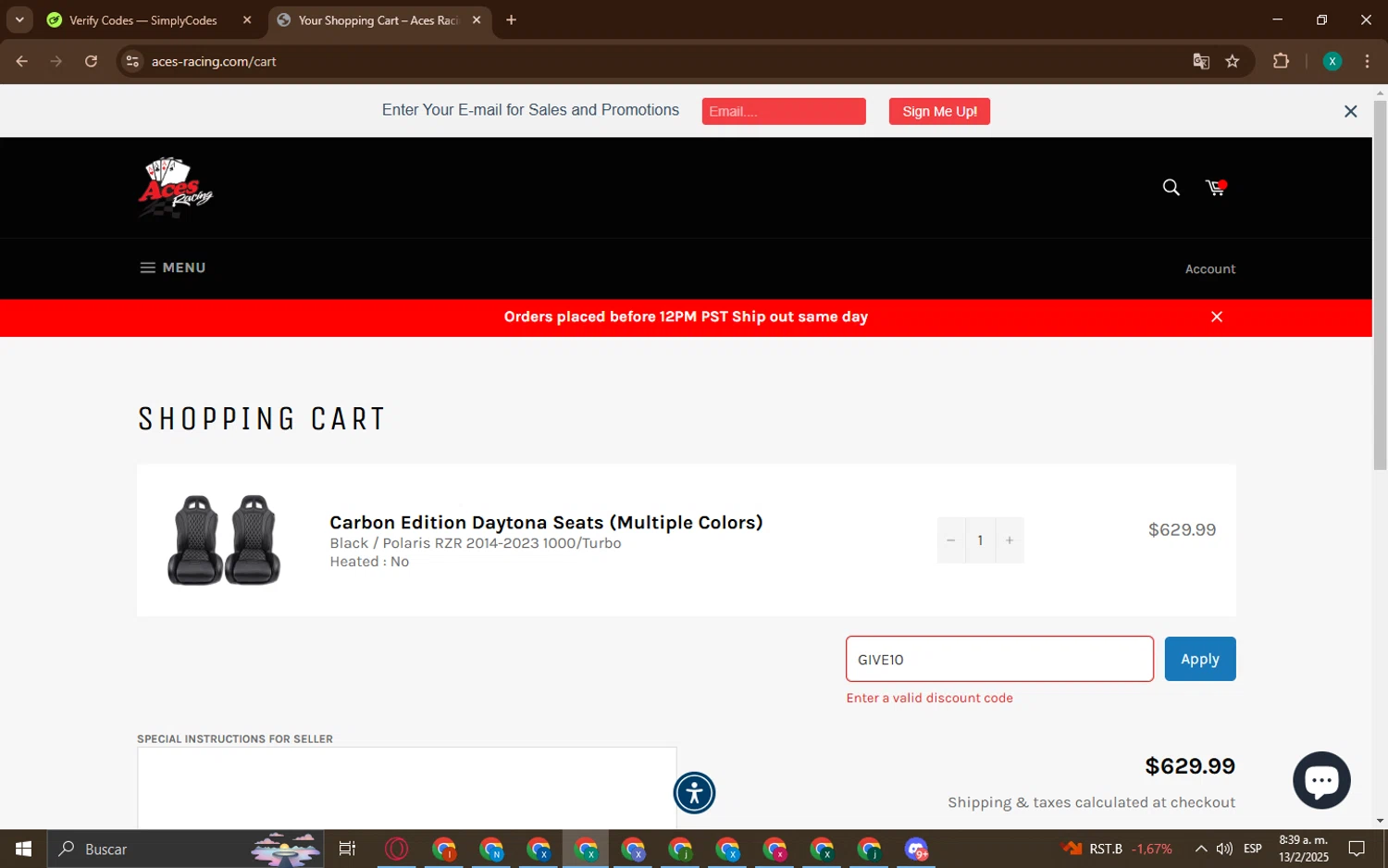Viewport: 1388px width, 868px height.
Task: Show hidden system tray icons chevron
Action: [x=1200, y=849]
